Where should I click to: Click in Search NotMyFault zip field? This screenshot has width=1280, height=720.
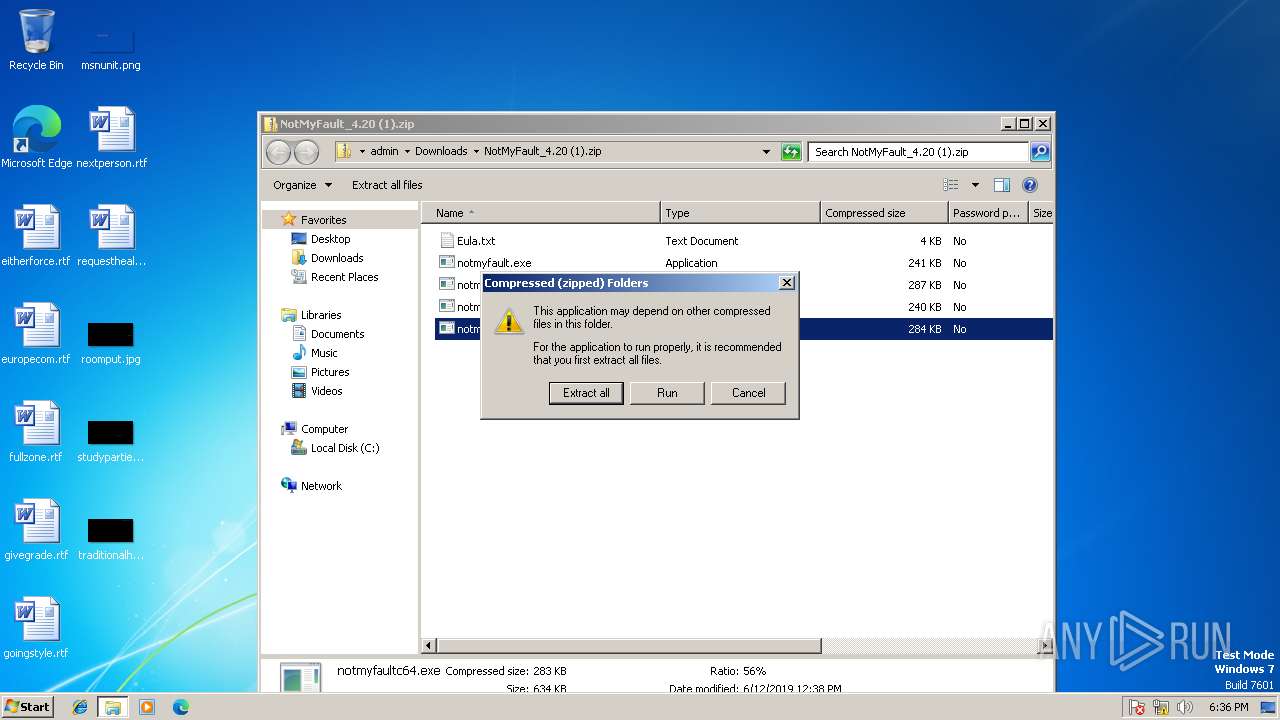[x=918, y=152]
